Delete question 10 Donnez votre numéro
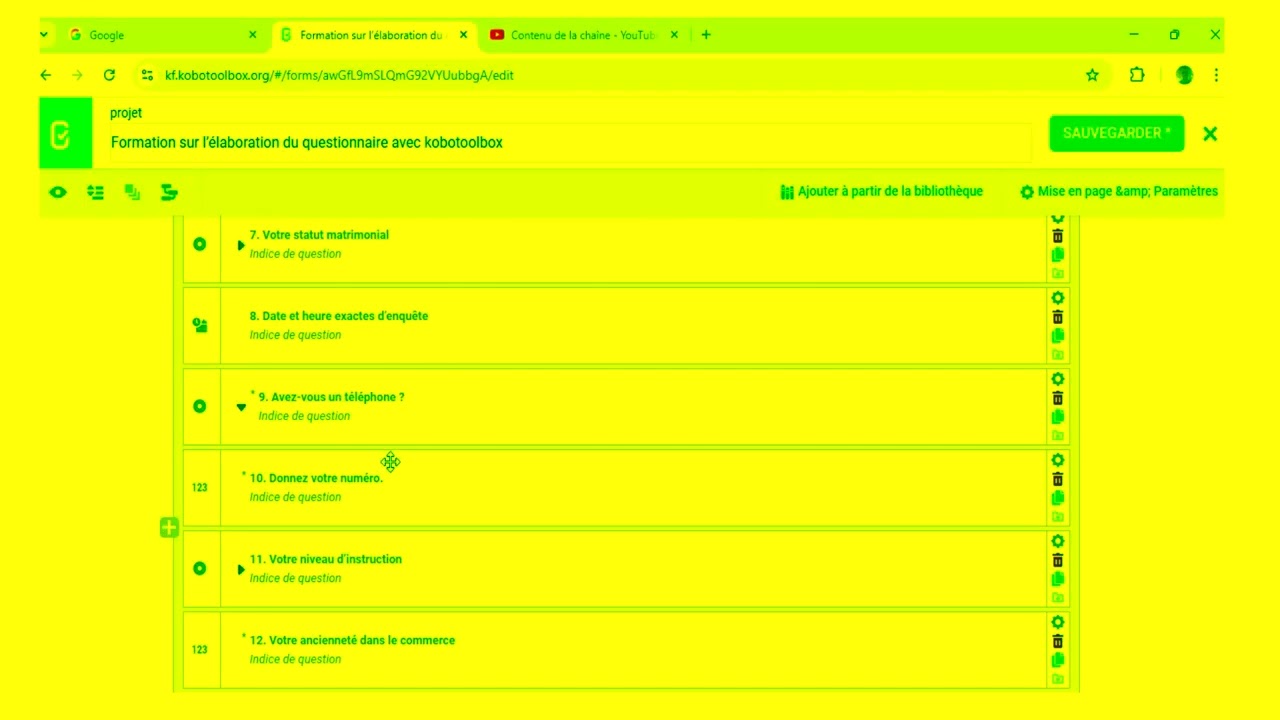Viewport: 1280px width, 720px height. (x=1058, y=479)
